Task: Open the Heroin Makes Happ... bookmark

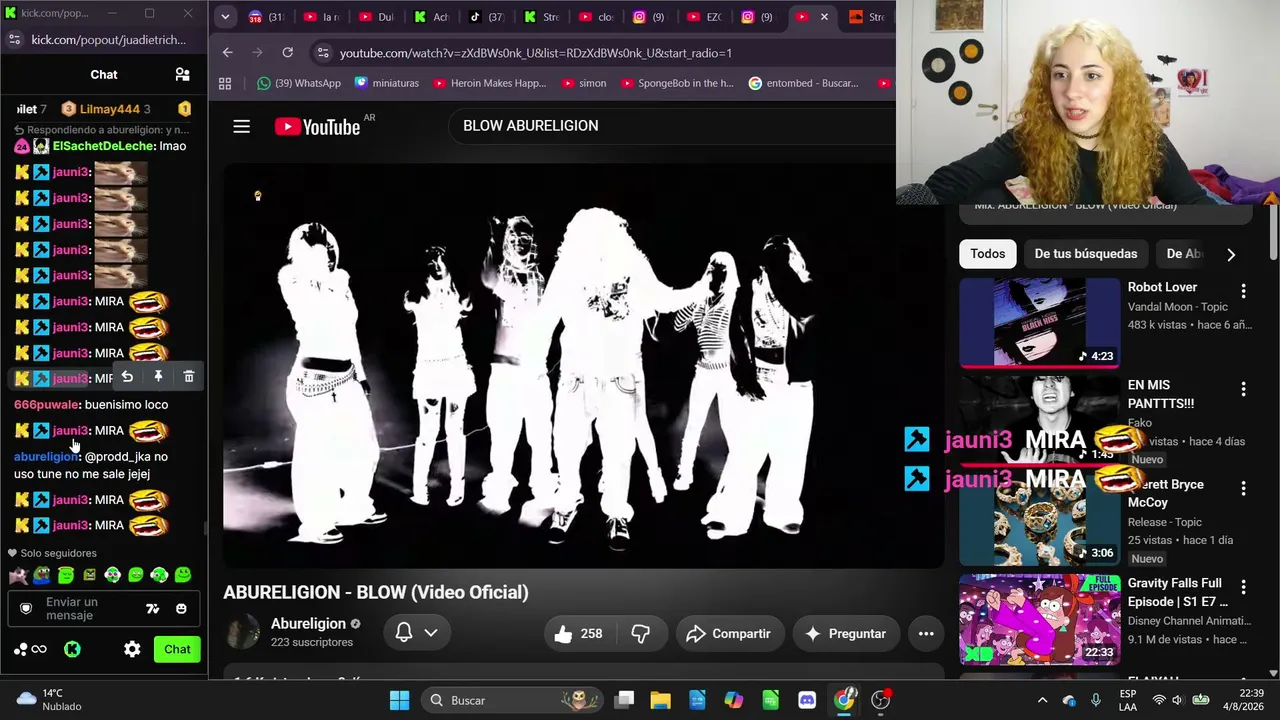Action: (x=490, y=83)
